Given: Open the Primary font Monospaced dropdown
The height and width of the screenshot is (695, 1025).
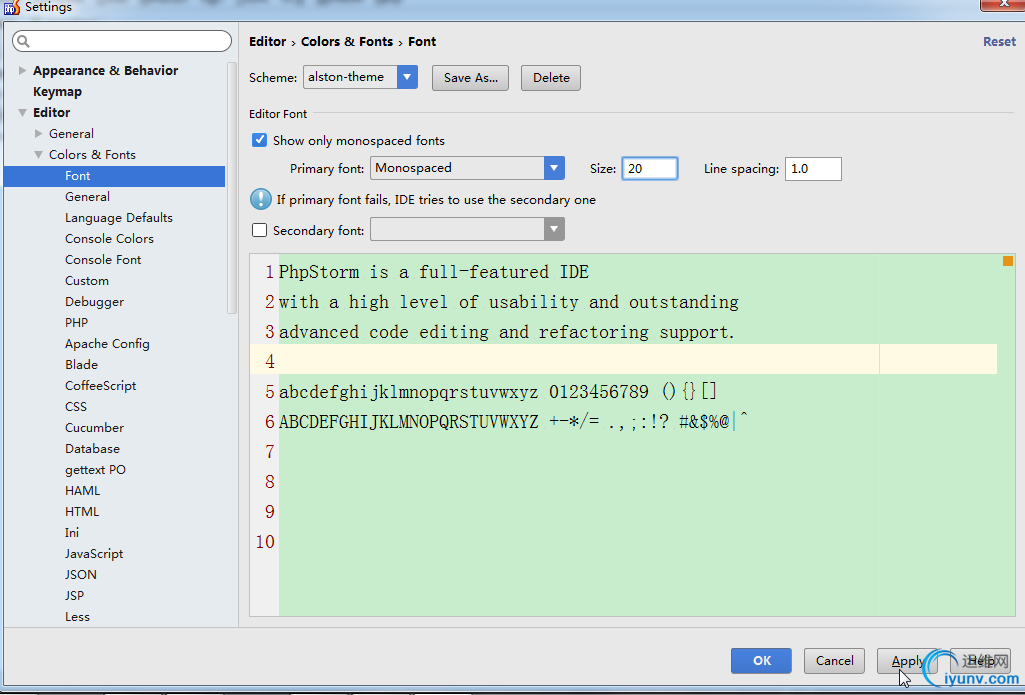Looking at the screenshot, I should [x=554, y=168].
